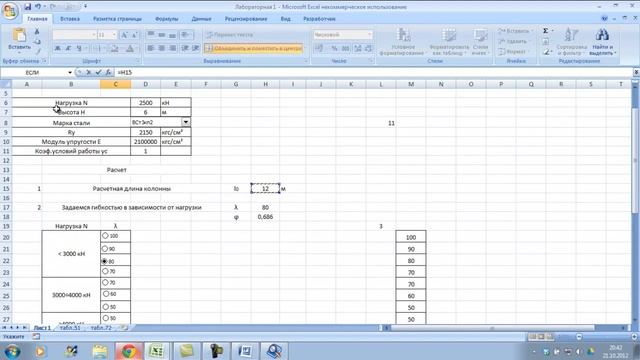The height and width of the screenshot is (360, 640).
Task: Click the insert function fx icon
Action: pos(108,72)
